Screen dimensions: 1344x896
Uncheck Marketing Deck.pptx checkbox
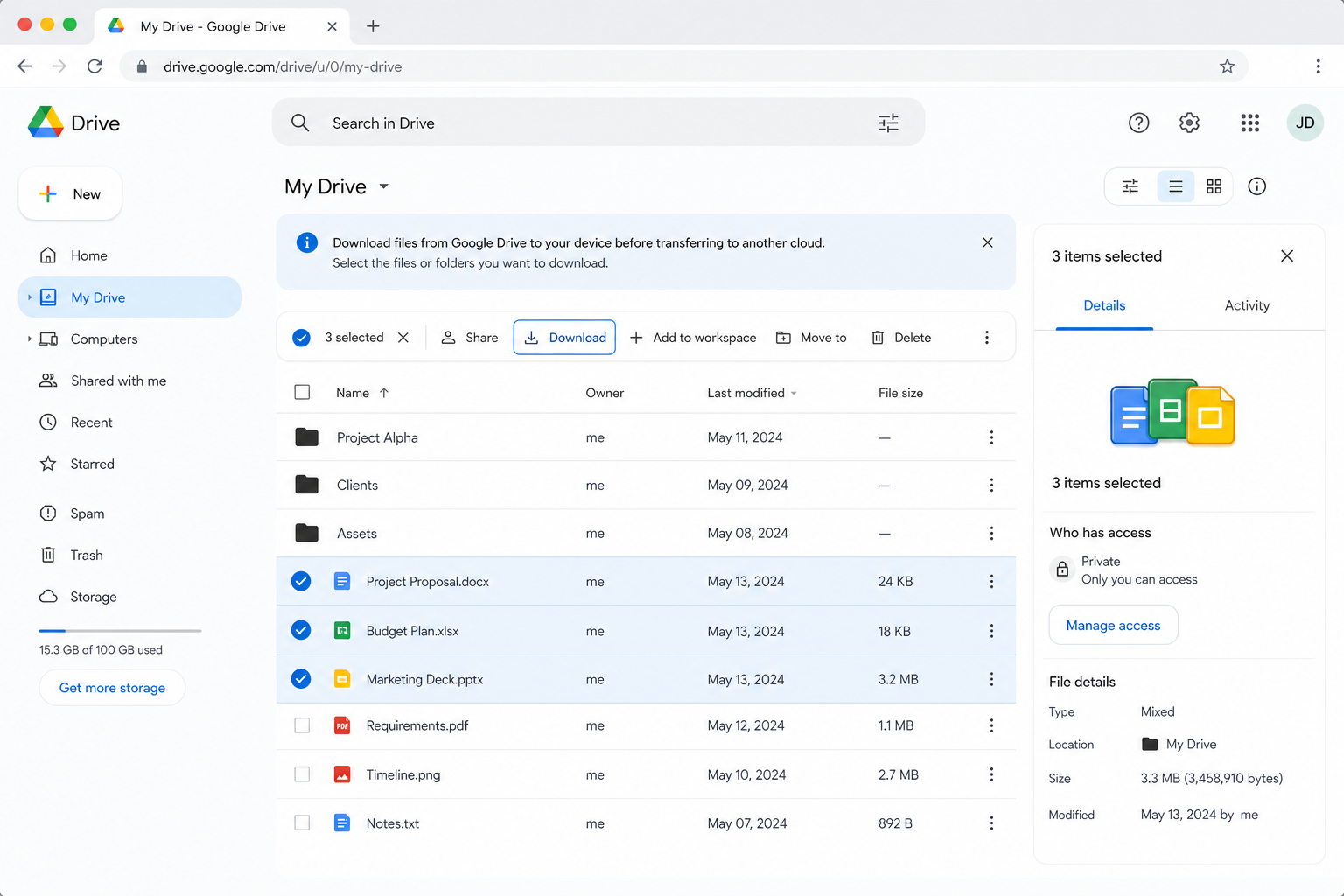[x=301, y=678]
